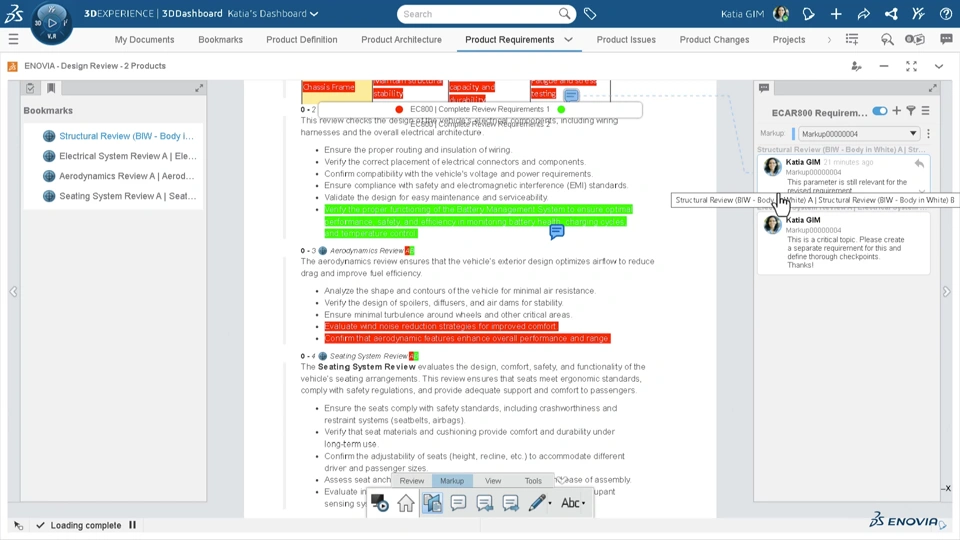Open the Product Requirements tab dropdown arrow
Screen dimensions: 960x540
(x=569, y=40)
